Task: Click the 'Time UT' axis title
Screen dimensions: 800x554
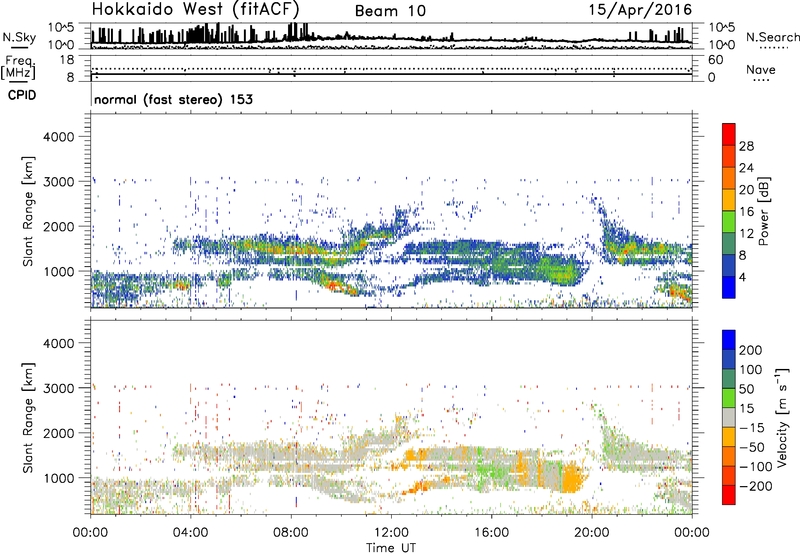Action: point(391,548)
